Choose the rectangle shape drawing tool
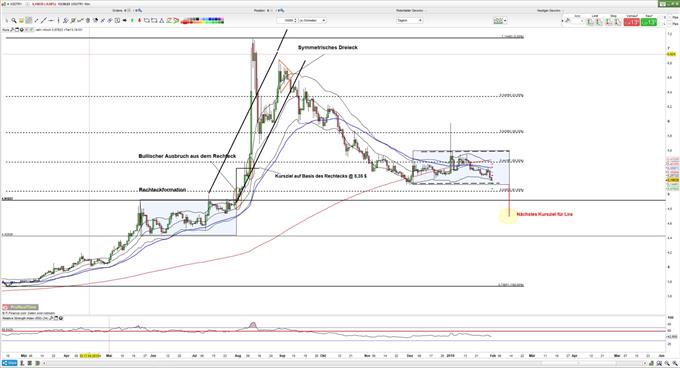 (x=154, y=20)
